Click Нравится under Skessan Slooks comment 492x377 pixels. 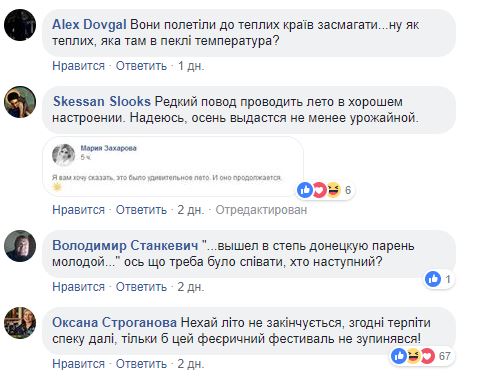78,210
